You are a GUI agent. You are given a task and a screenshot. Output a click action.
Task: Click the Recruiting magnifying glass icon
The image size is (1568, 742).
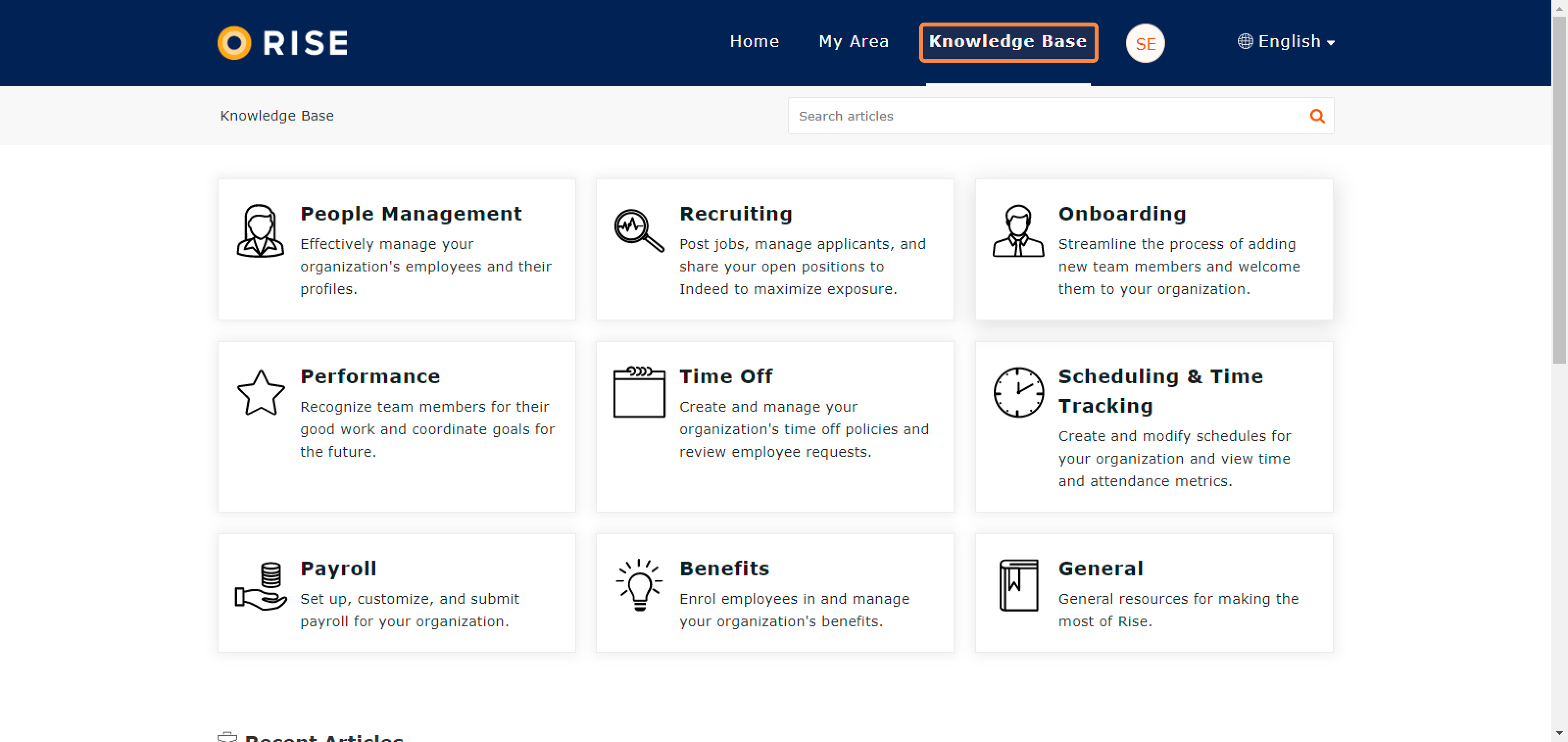[638, 230]
